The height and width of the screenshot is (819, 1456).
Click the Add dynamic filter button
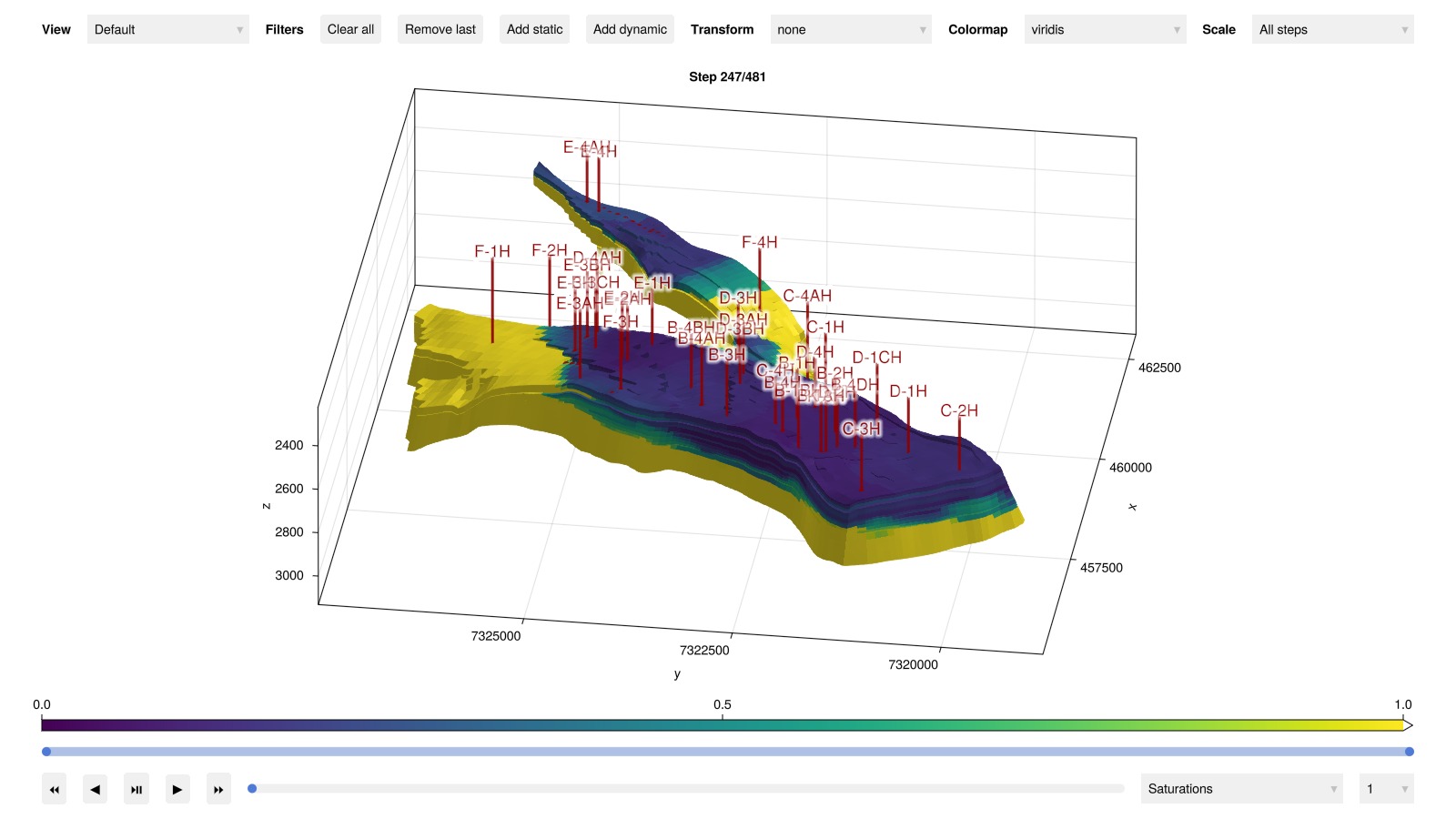[x=630, y=29]
